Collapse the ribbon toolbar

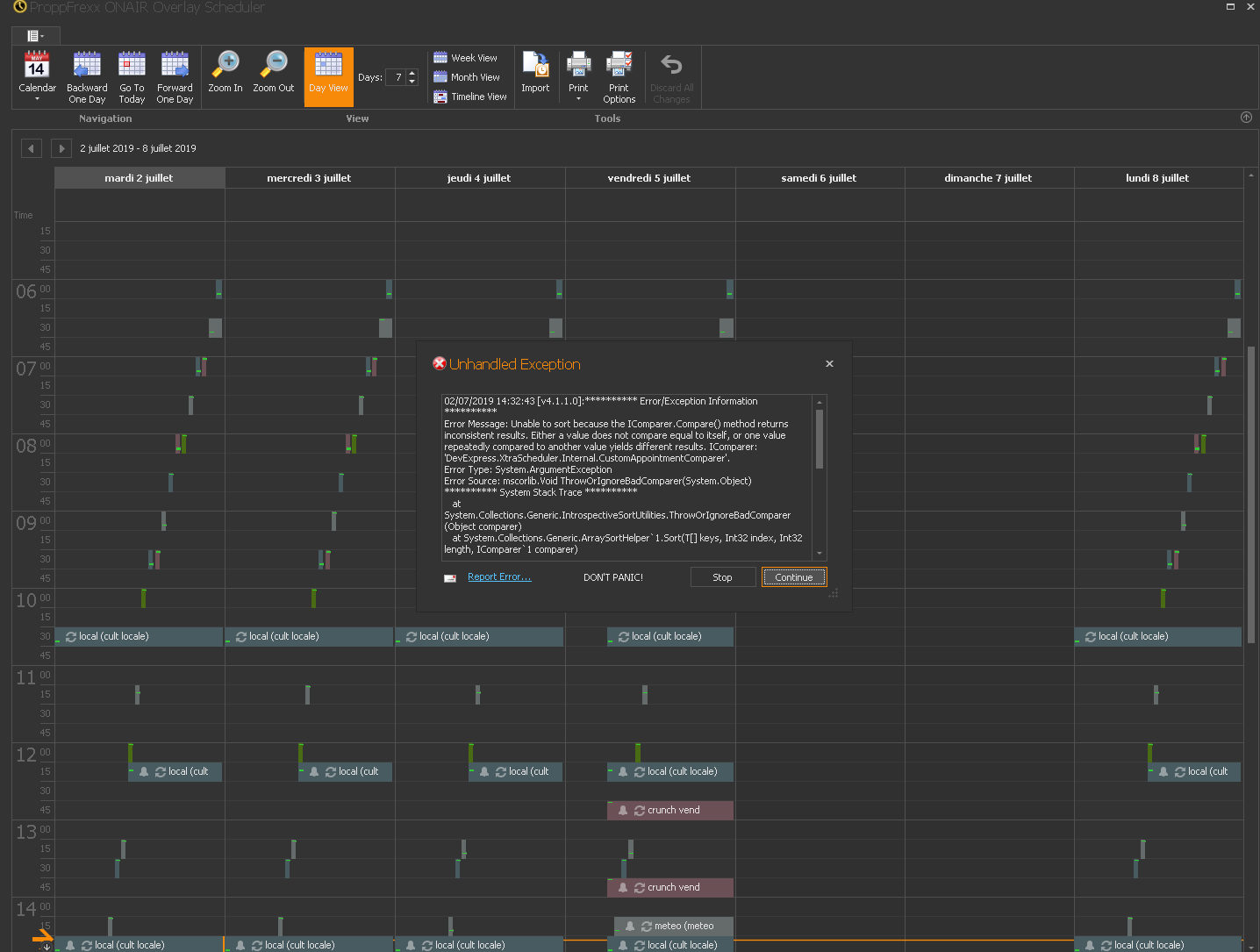click(1246, 118)
